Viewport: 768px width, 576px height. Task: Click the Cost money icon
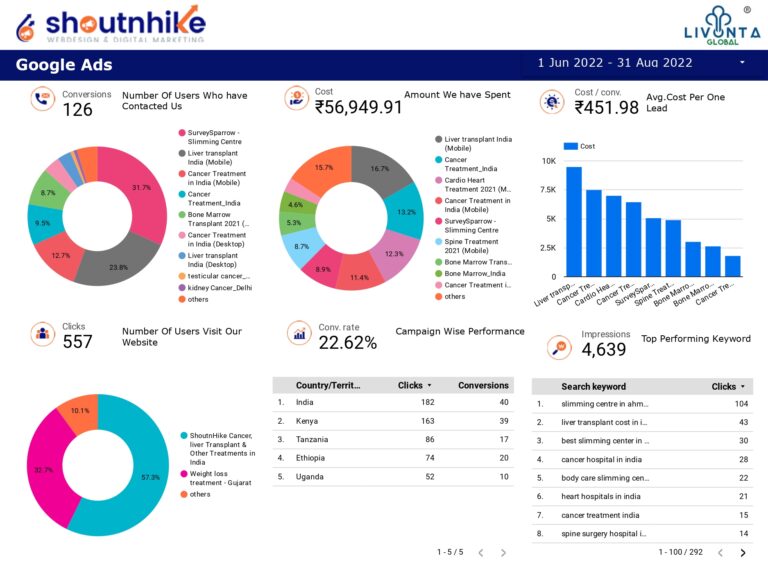point(296,98)
